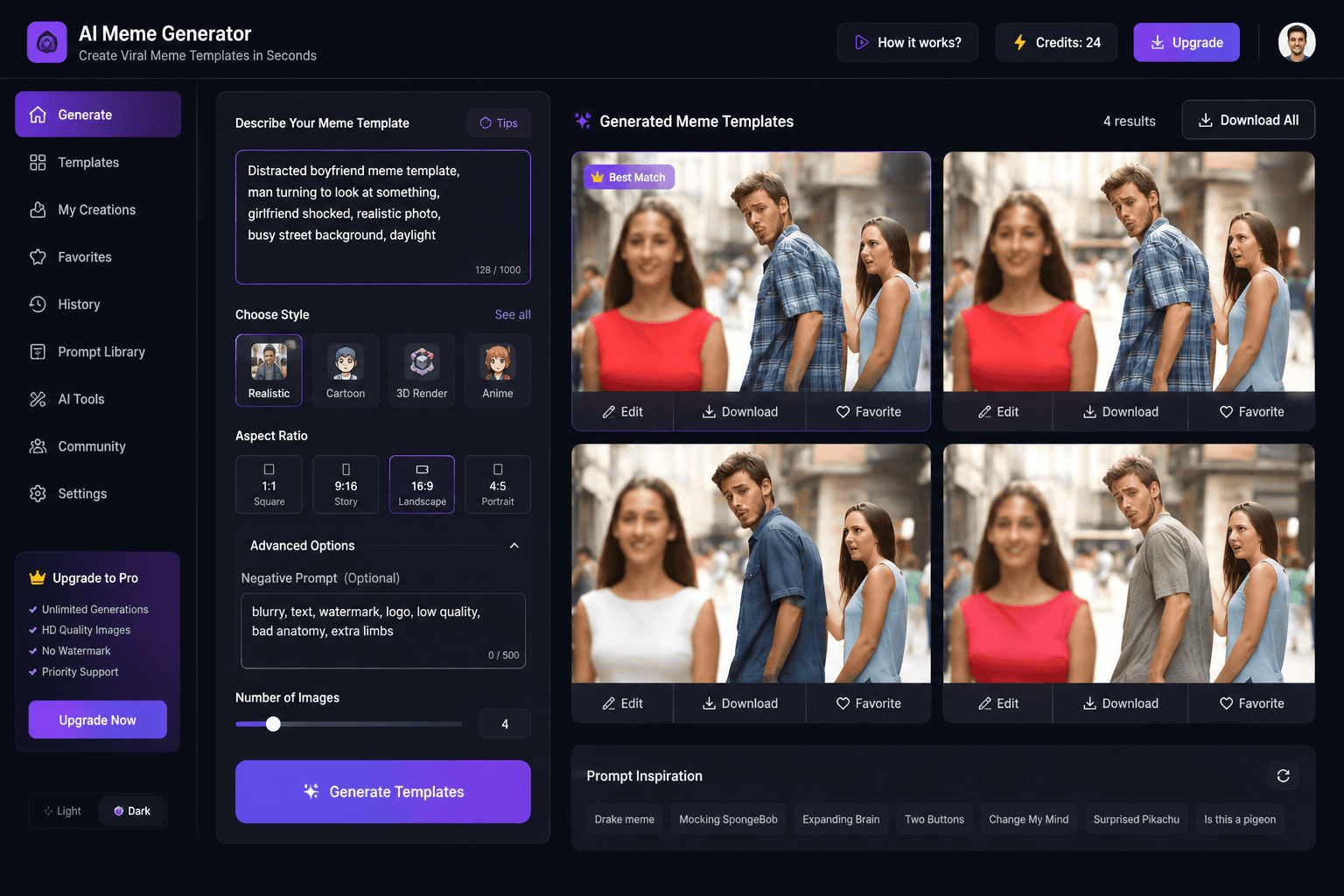Click Download All button
Image resolution: width=1344 pixels, height=896 pixels.
pyautogui.click(x=1248, y=120)
